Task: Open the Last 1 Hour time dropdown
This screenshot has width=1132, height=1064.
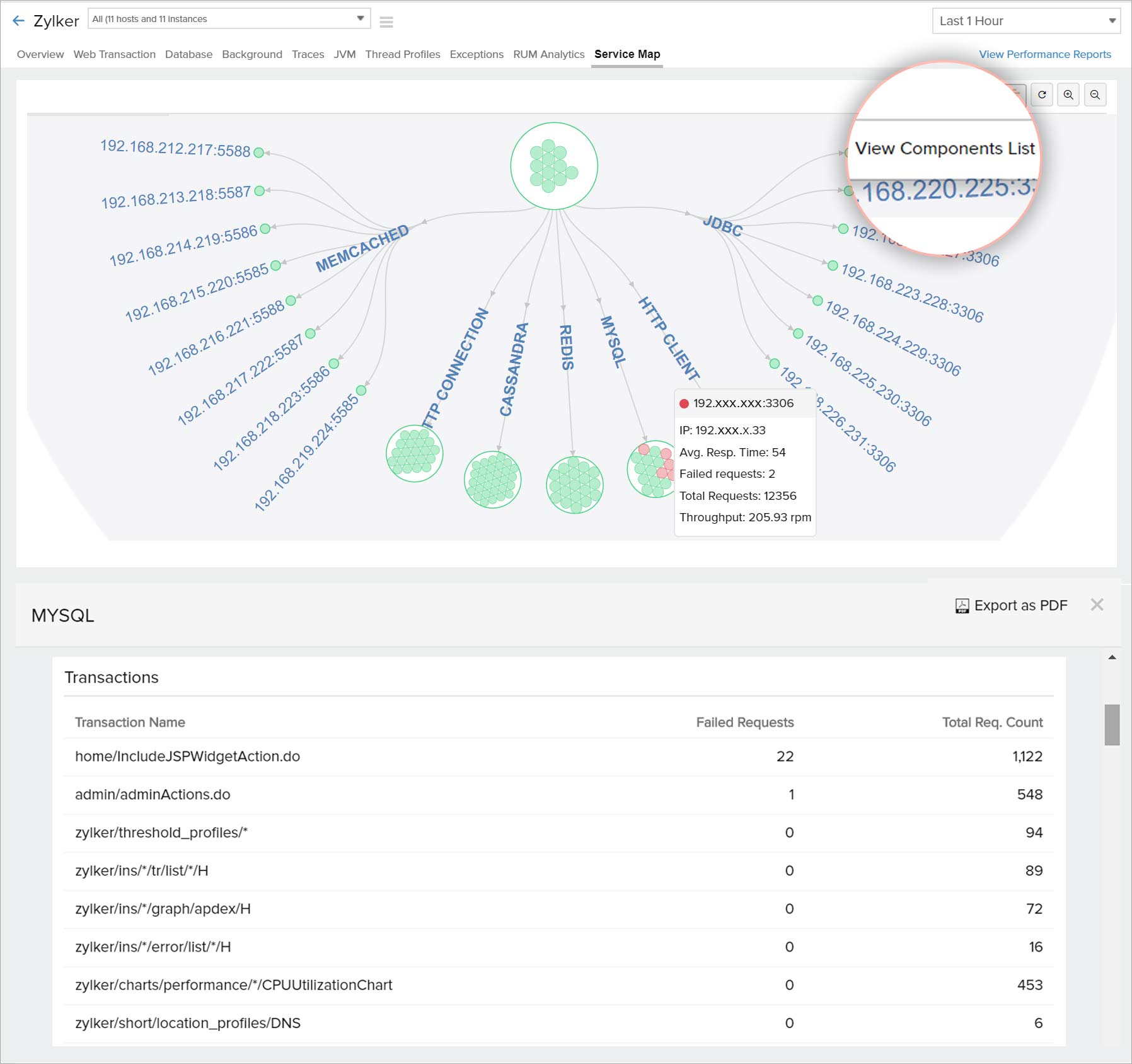Action: (1025, 21)
